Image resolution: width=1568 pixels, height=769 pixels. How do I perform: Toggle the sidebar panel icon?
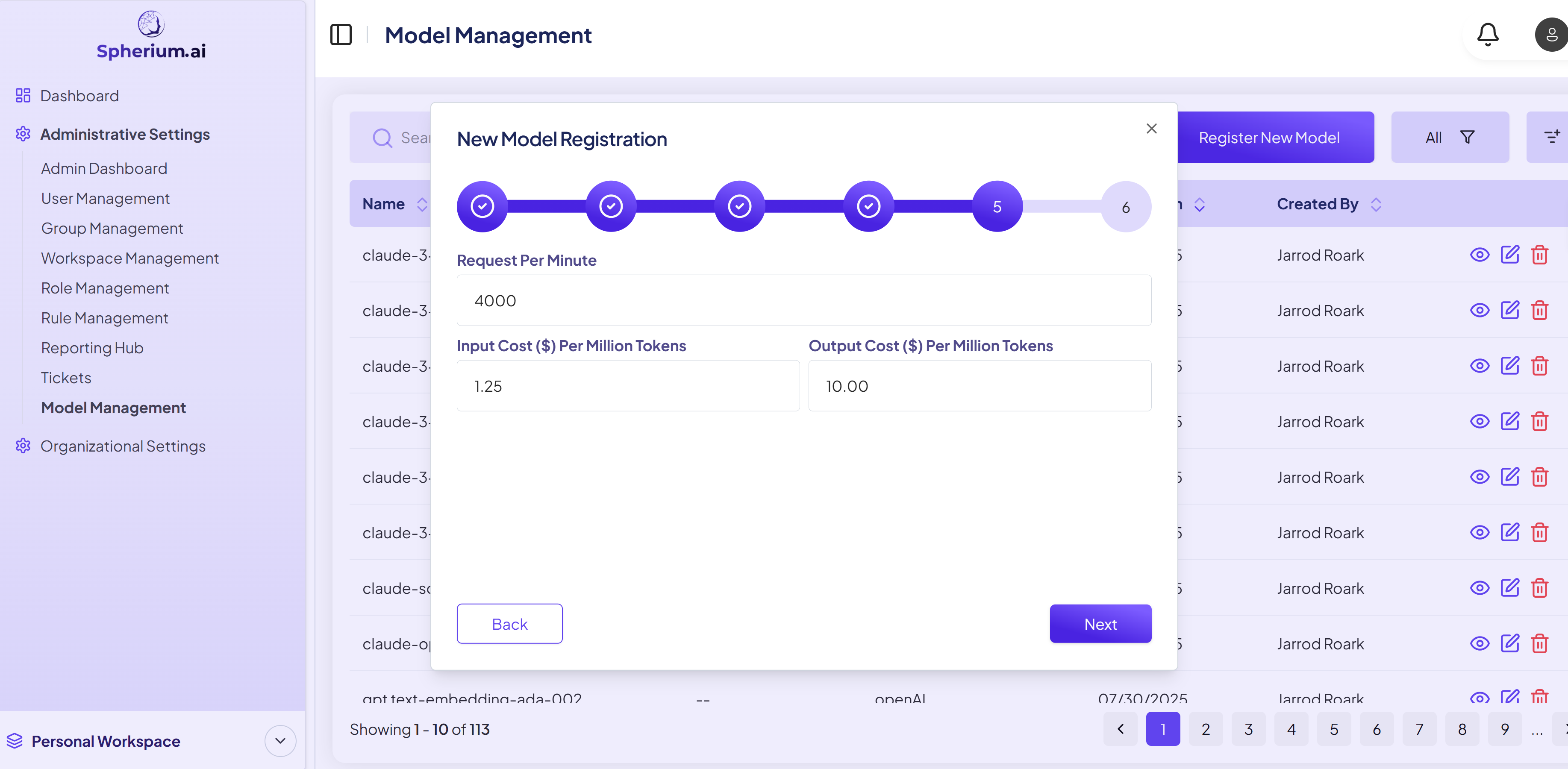pos(341,35)
